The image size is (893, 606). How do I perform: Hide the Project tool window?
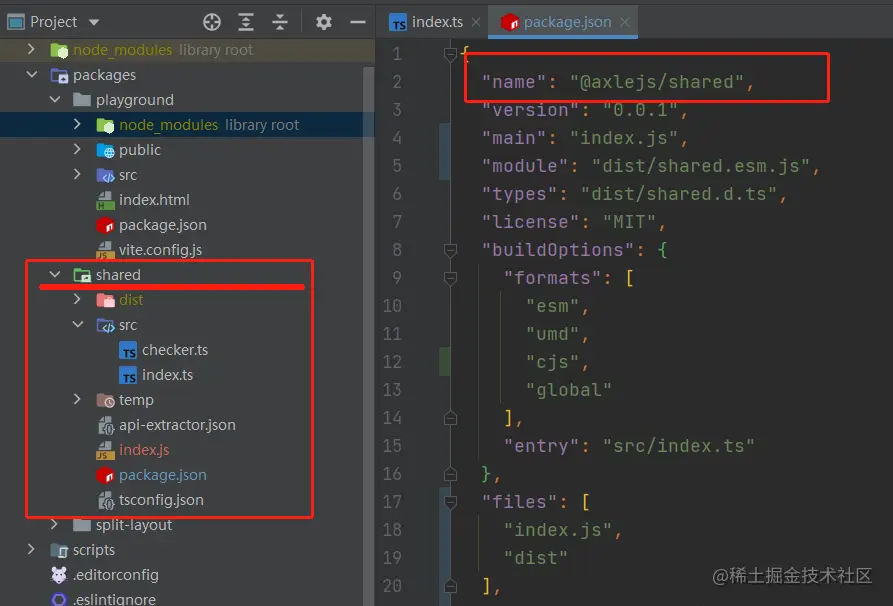click(x=358, y=22)
